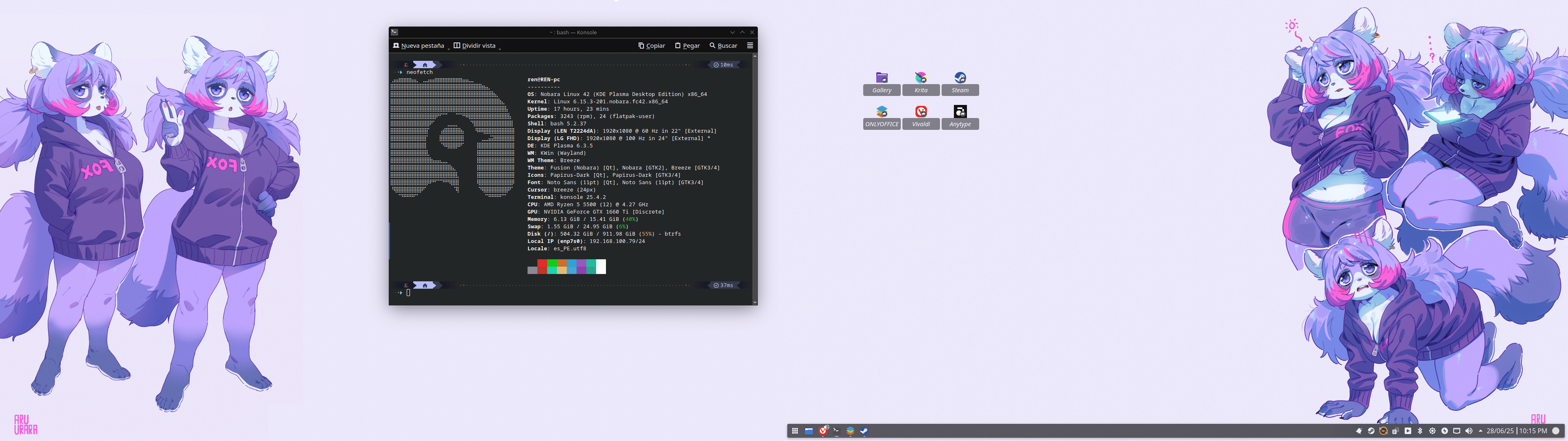Click the 'Shell: bash 5.2.37' line

(556, 124)
